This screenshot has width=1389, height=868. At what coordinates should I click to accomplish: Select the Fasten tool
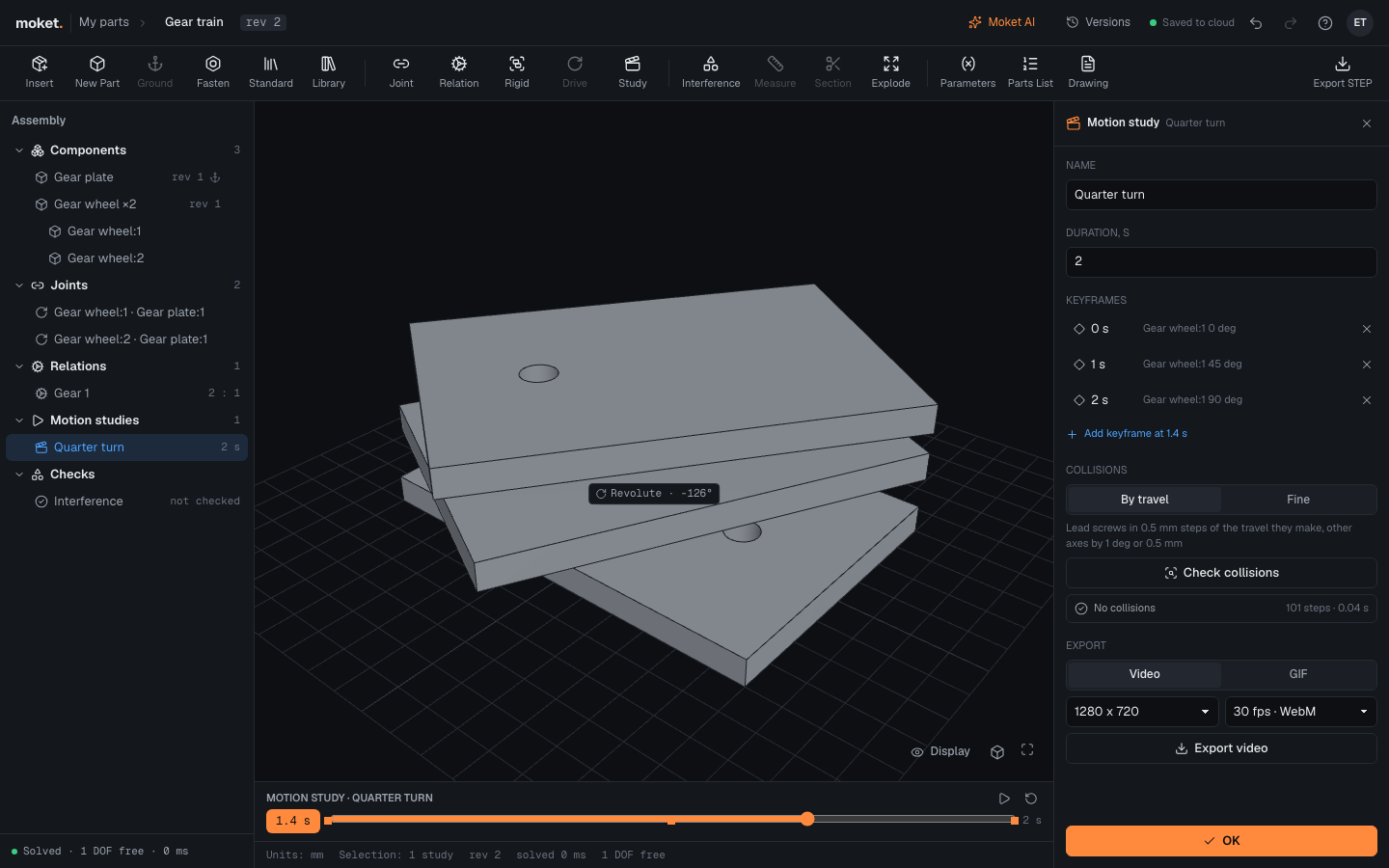213,72
